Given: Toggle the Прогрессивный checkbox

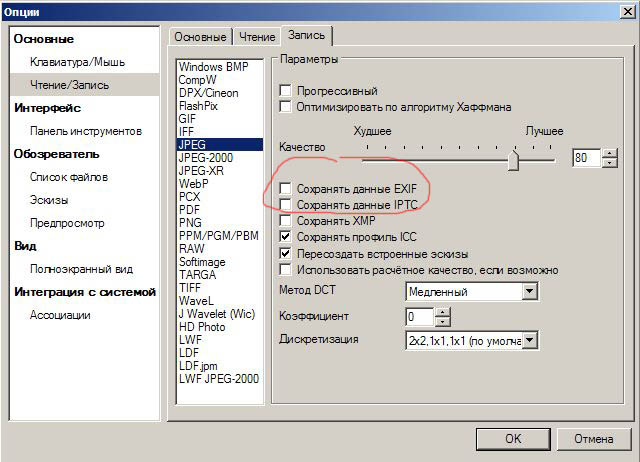Looking at the screenshot, I should point(287,91).
